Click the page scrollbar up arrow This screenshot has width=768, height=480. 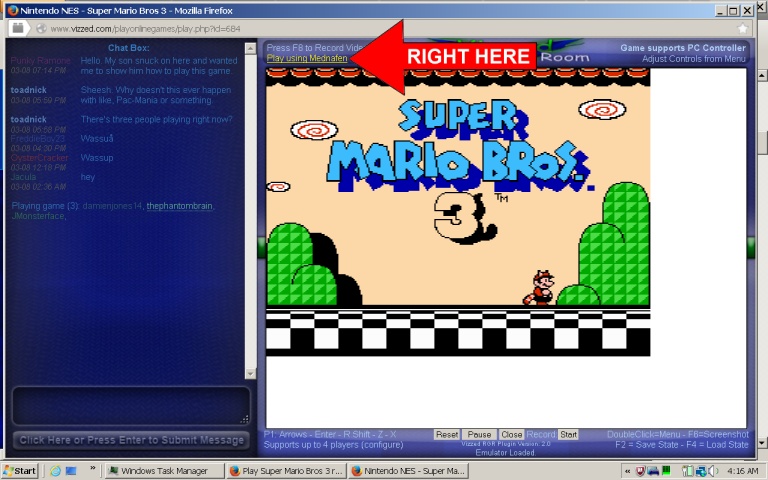click(x=762, y=75)
